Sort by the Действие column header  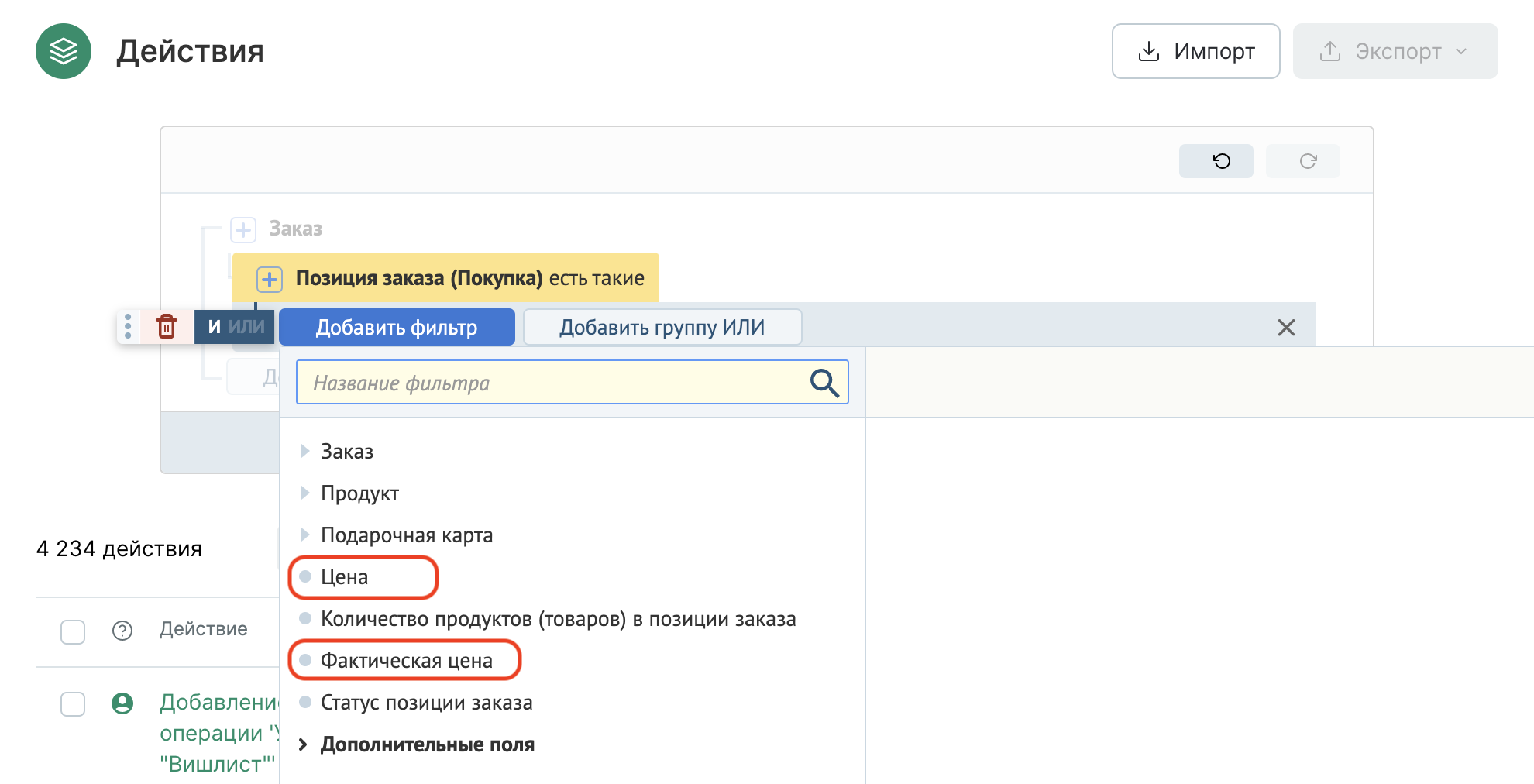(x=204, y=629)
